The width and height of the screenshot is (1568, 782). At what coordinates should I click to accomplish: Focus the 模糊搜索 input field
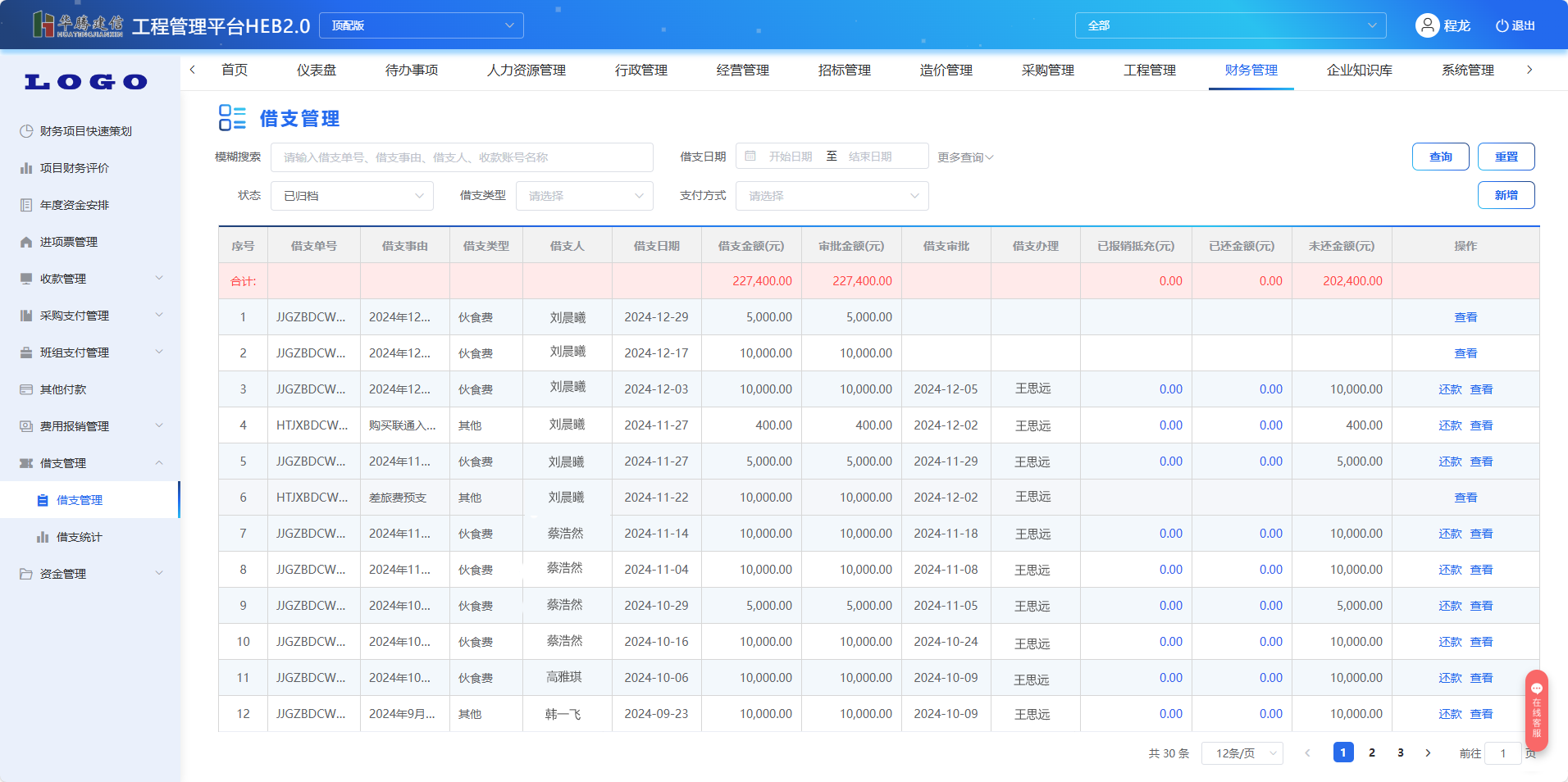coord(462,157)
